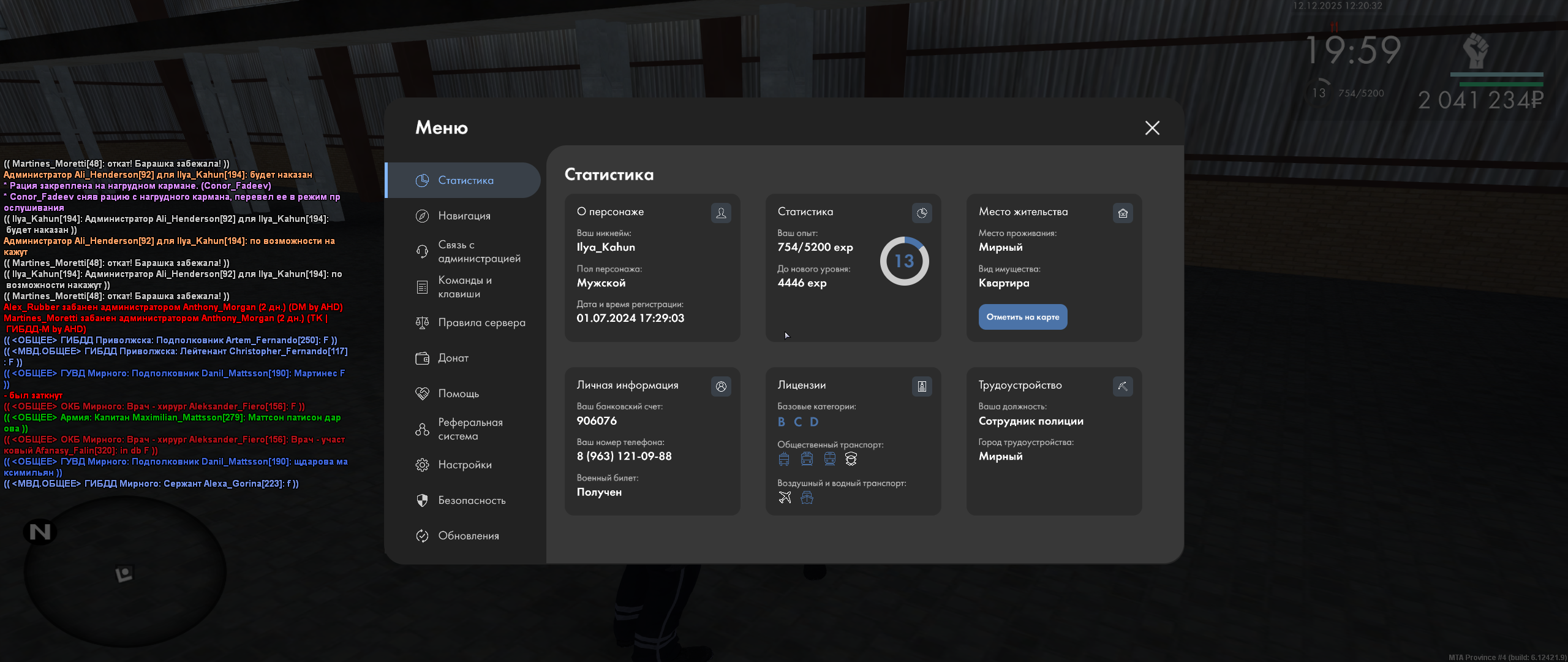1568x662 pixels.
Task: Go to the Донат section
Action: (x=453, y=358)
